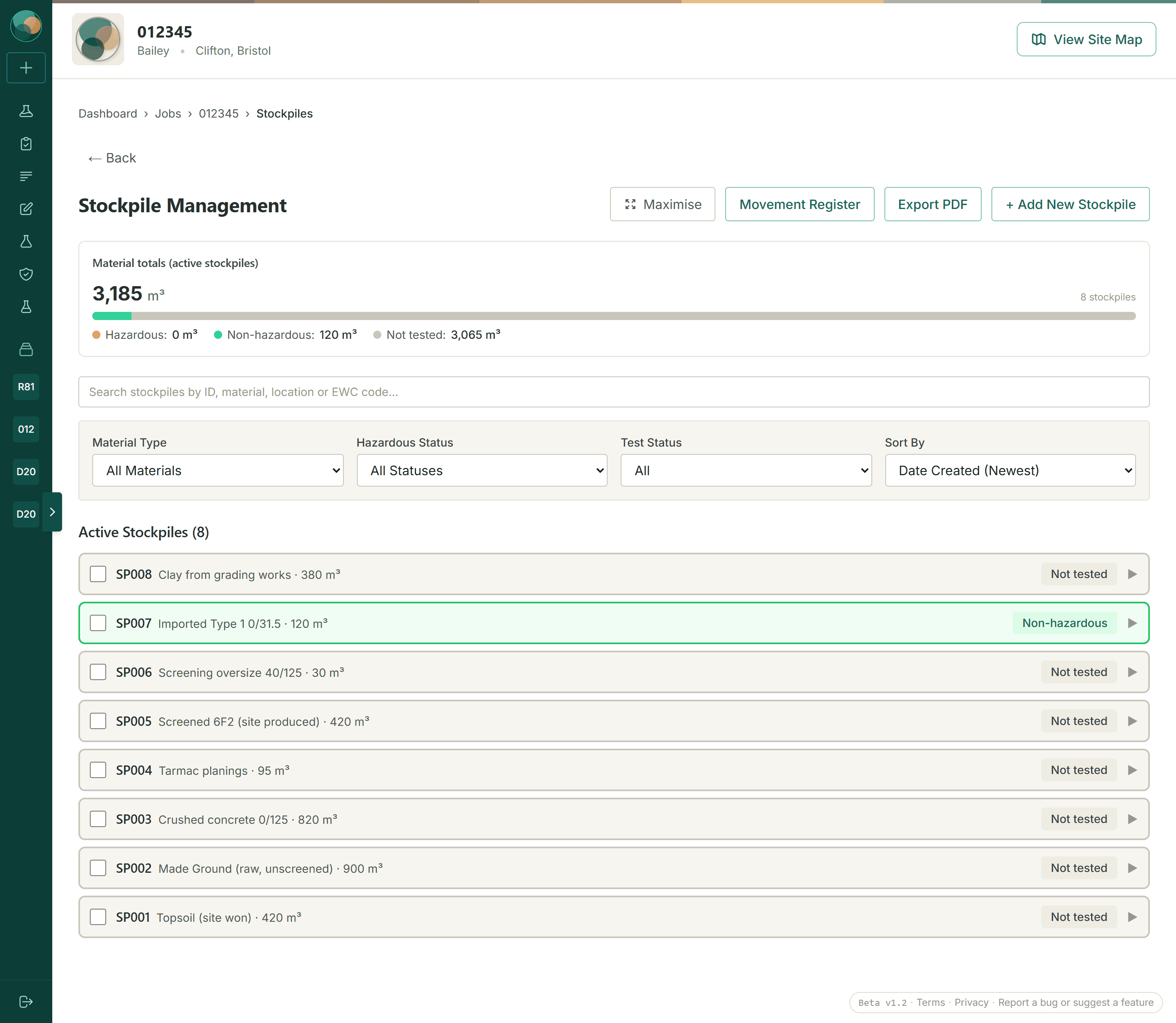Viewport: 1176px width, 1023px height.
Task: Click the Maximise button
Action: pyautogui.click(x=662, y=205)
